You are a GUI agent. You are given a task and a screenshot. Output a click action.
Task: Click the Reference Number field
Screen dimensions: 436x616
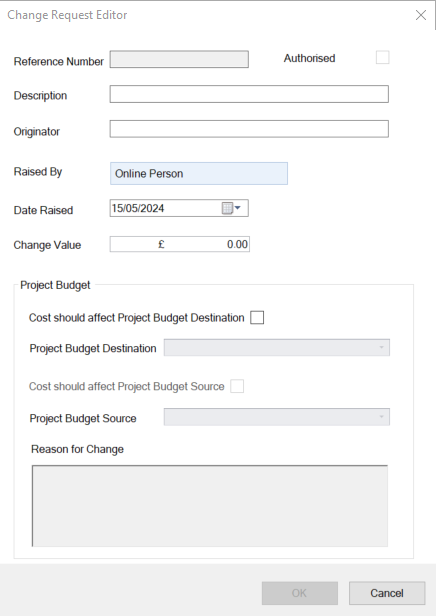tap(179, 59)
